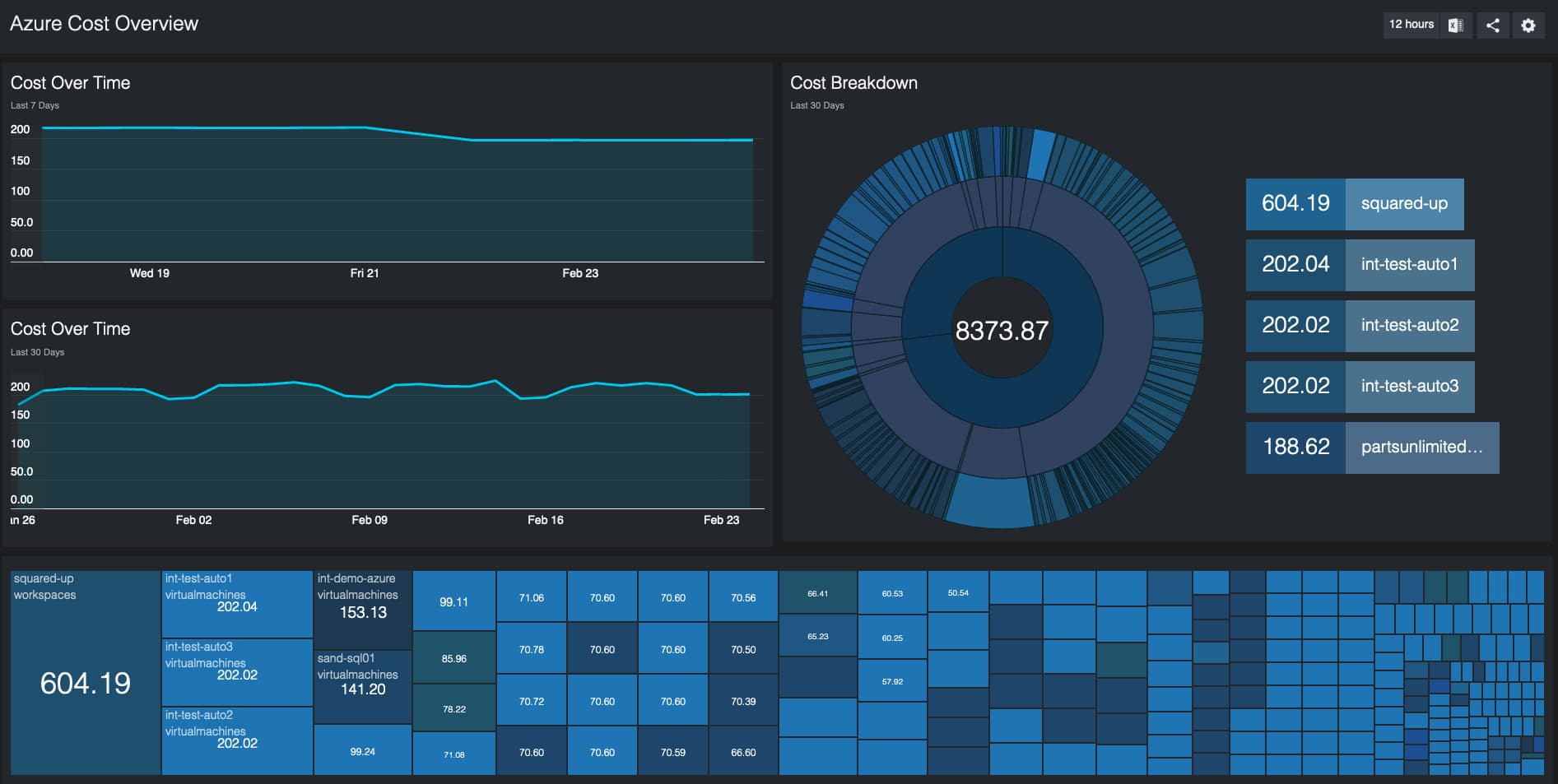Click Feb 23 label on the 30-day chart
The height and width of the screenshot is (784, 1558).
coord(722,520)
